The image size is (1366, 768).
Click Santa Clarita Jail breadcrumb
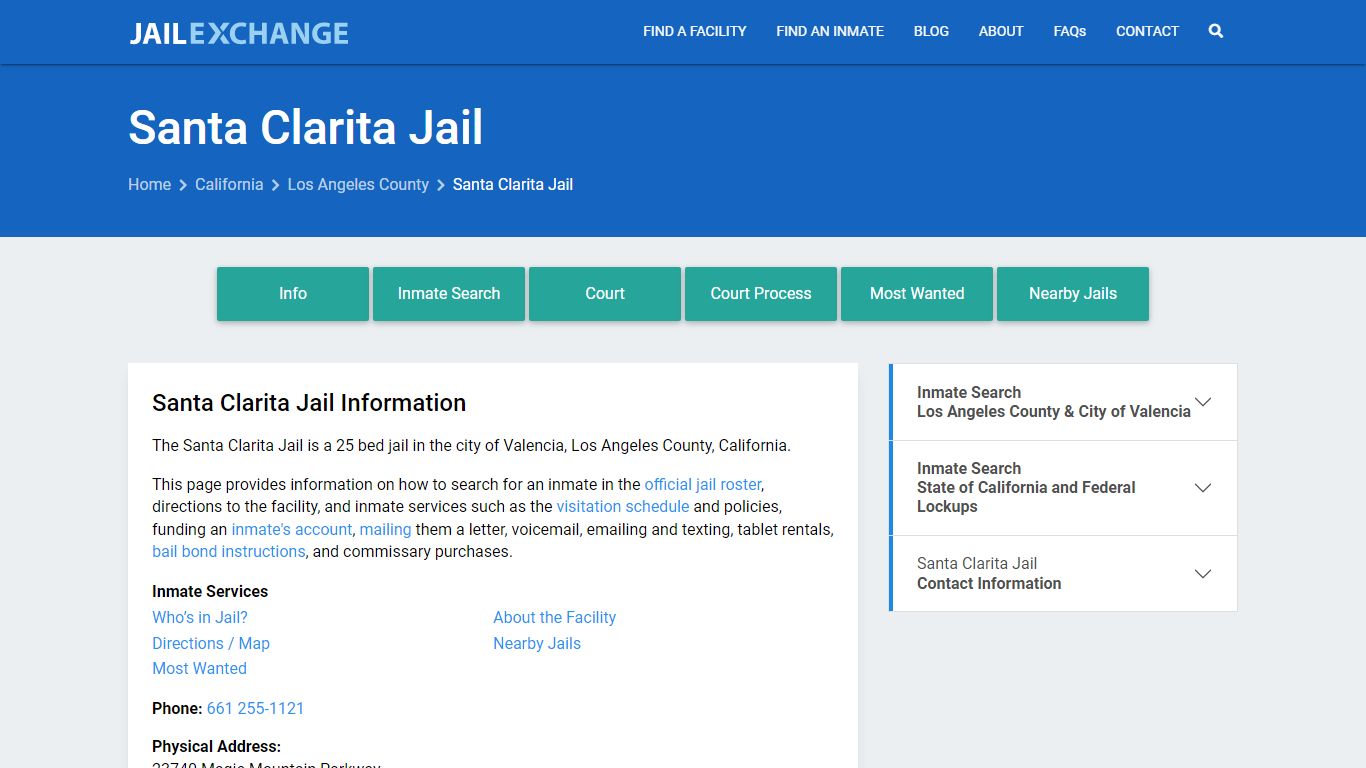pos(513,184)
